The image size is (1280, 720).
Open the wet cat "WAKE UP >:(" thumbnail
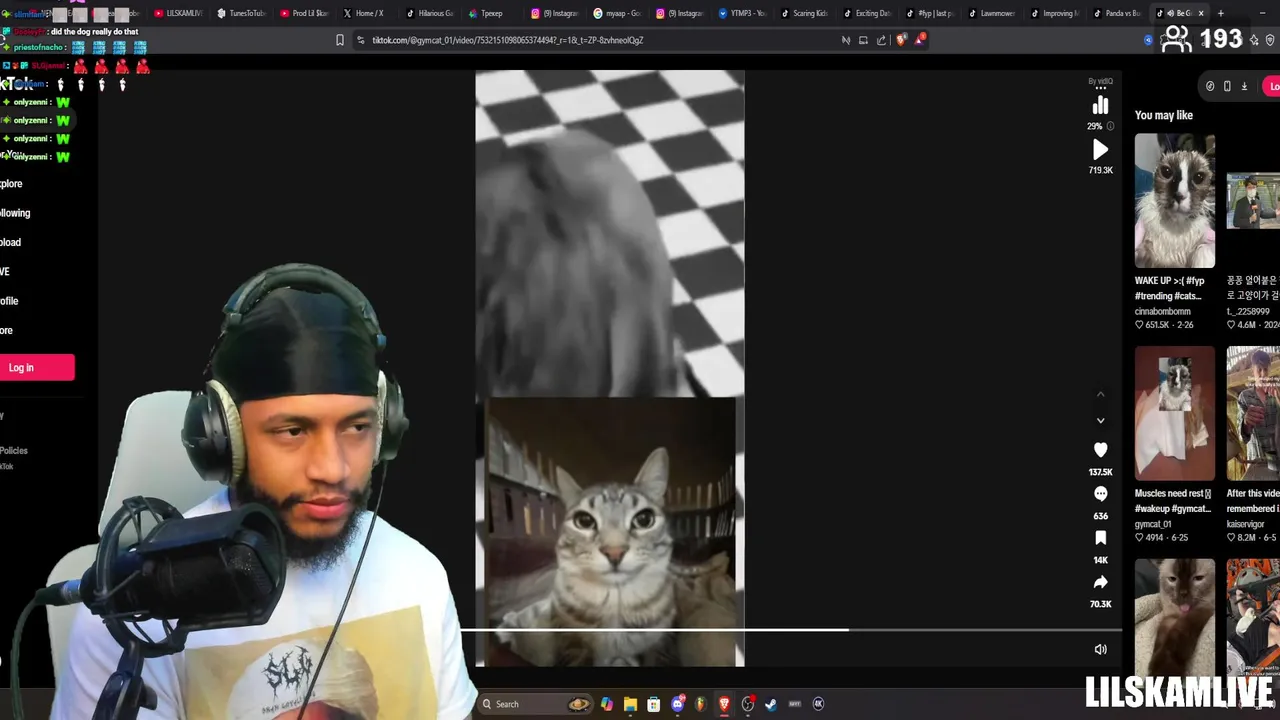coord(1175,201)
